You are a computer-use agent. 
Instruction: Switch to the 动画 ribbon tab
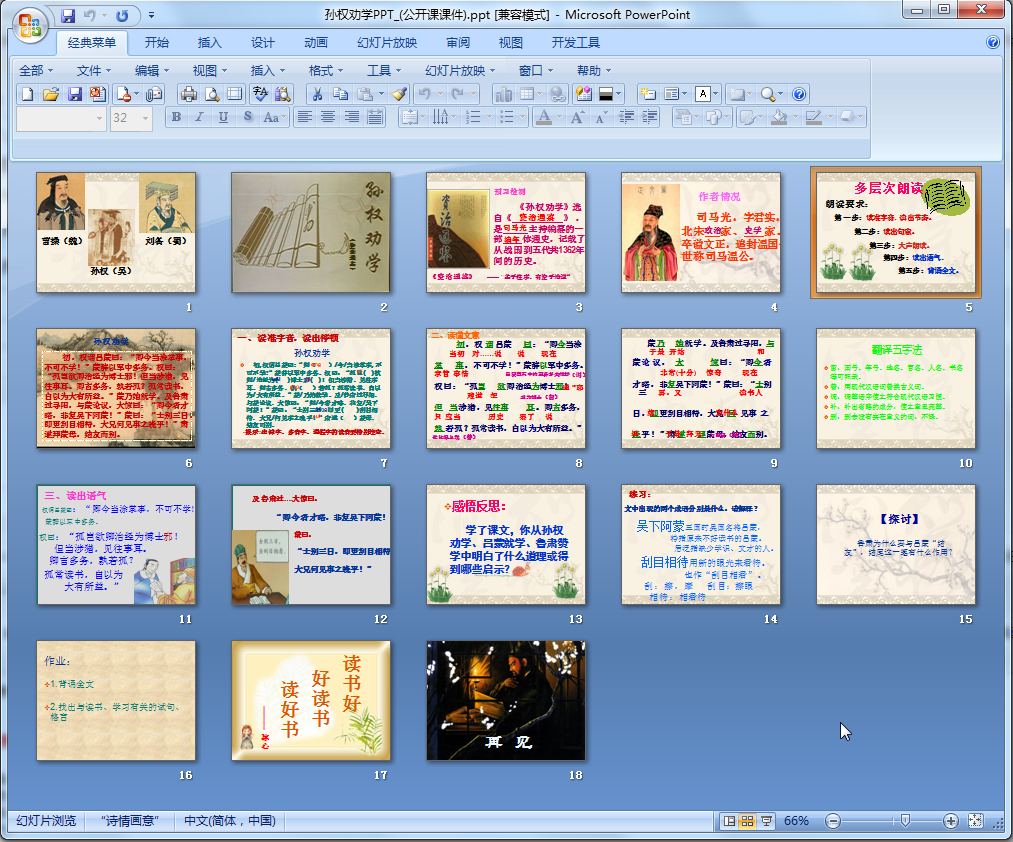316,43
